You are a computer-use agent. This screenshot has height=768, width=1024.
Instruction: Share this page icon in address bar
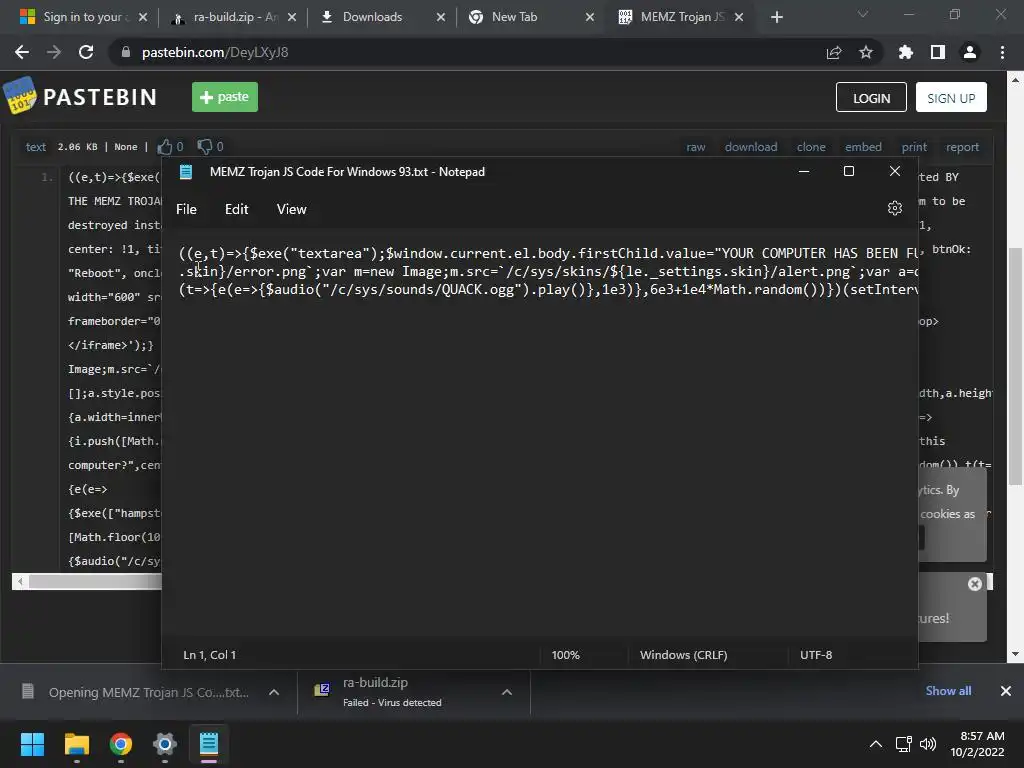[834, 52]
